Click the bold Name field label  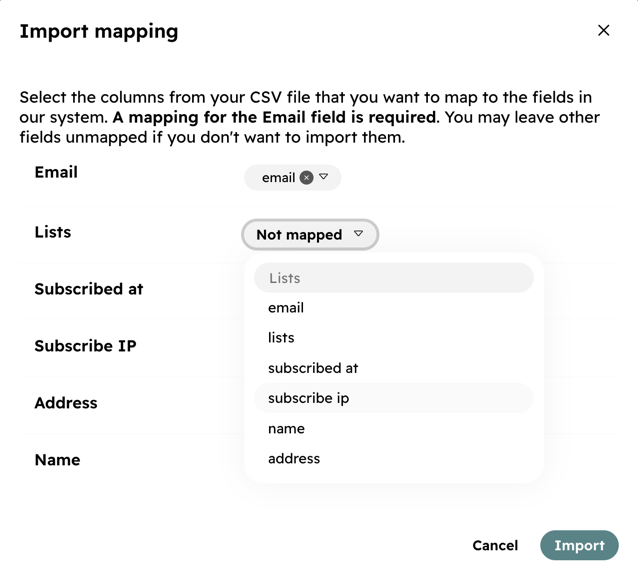[57, 460]
